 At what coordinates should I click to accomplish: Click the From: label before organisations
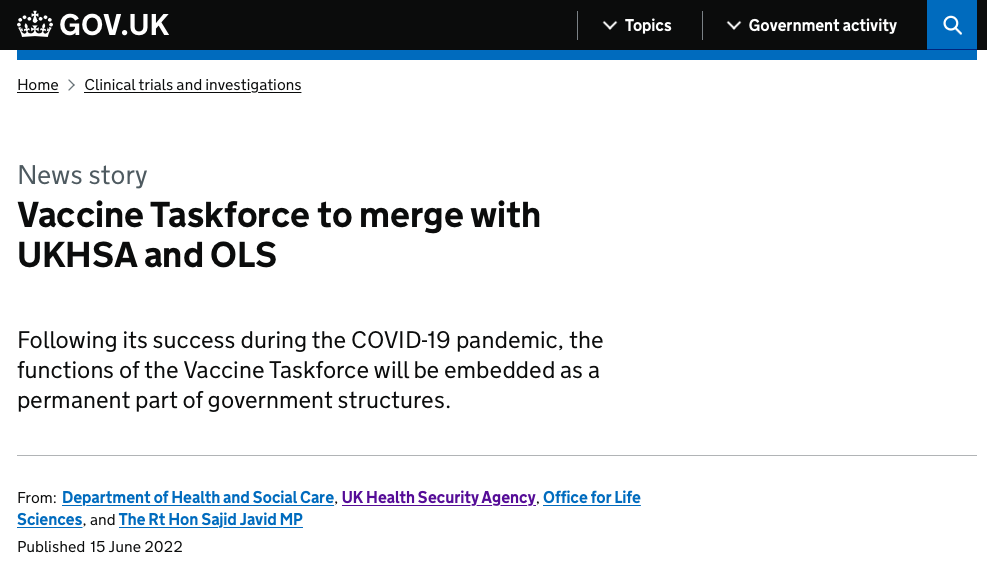tap(37, 498)
